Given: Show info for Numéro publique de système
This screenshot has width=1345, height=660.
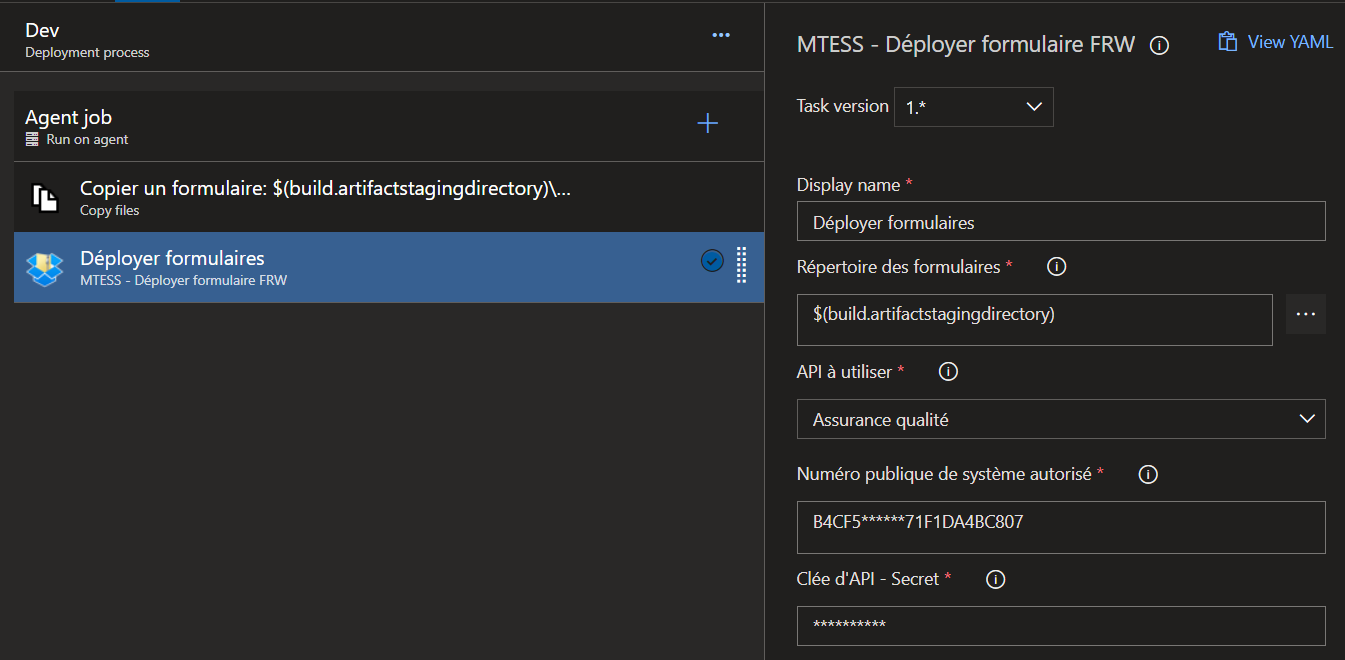Looking at the screenshot, I should point(1148,474).
